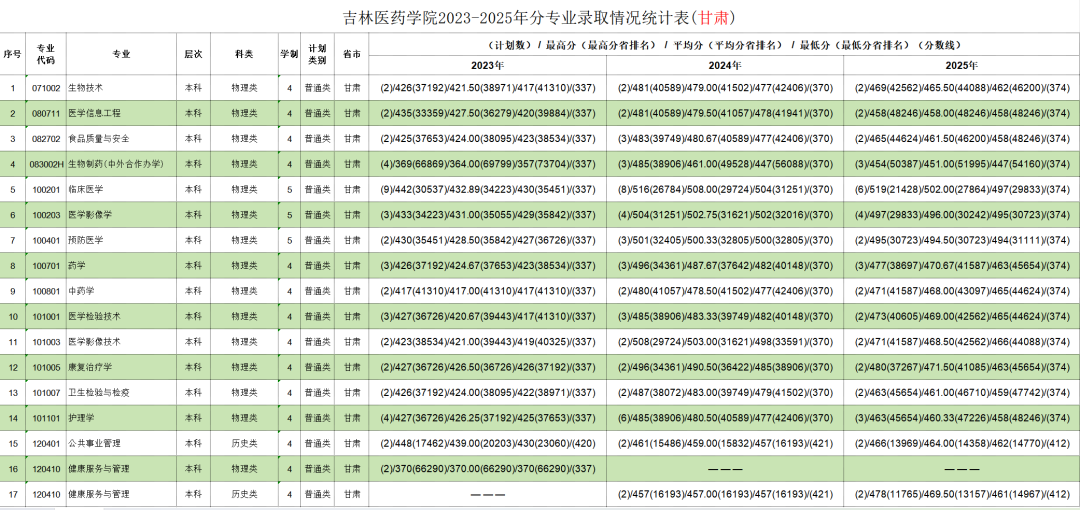Select the 护理学 major cell
1080x510 pixels.
pos(122,418)
